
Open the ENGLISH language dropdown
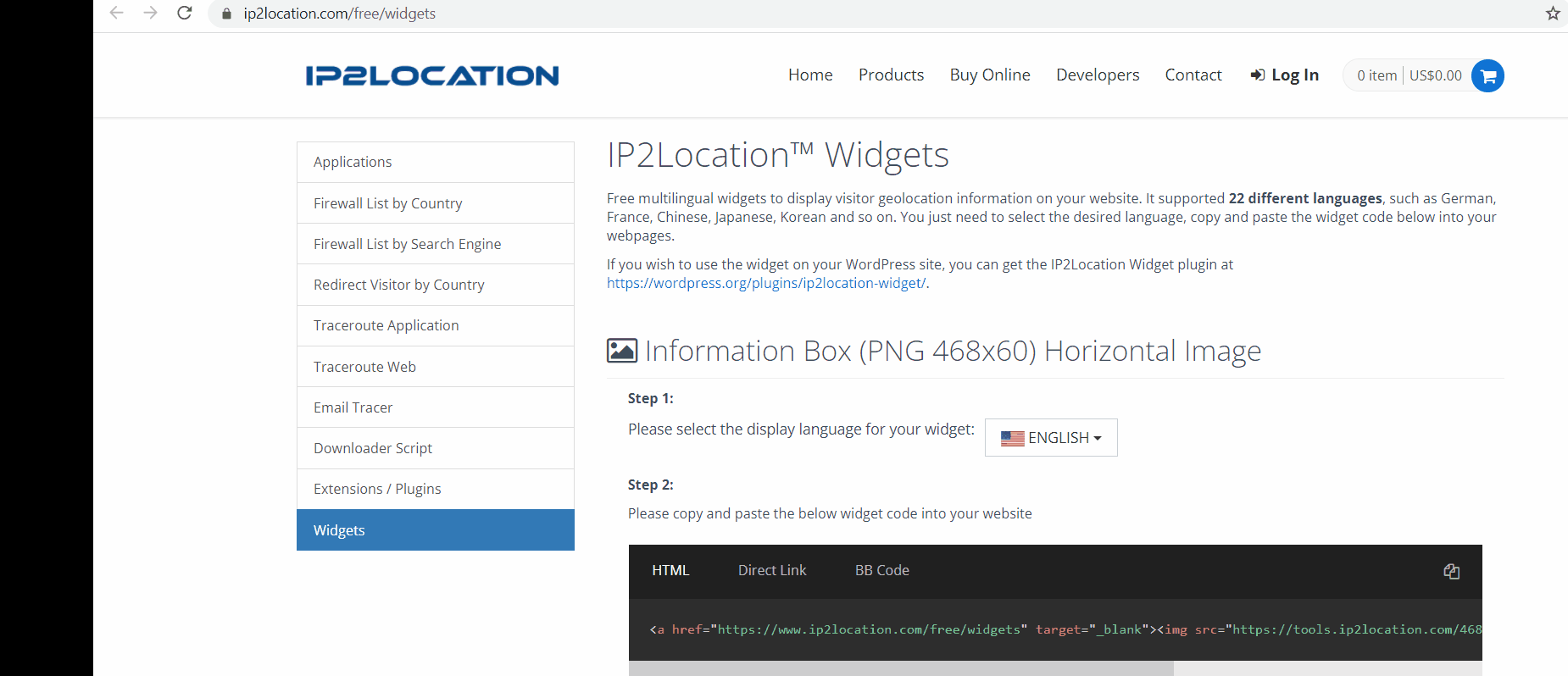tap(1051, 437)
